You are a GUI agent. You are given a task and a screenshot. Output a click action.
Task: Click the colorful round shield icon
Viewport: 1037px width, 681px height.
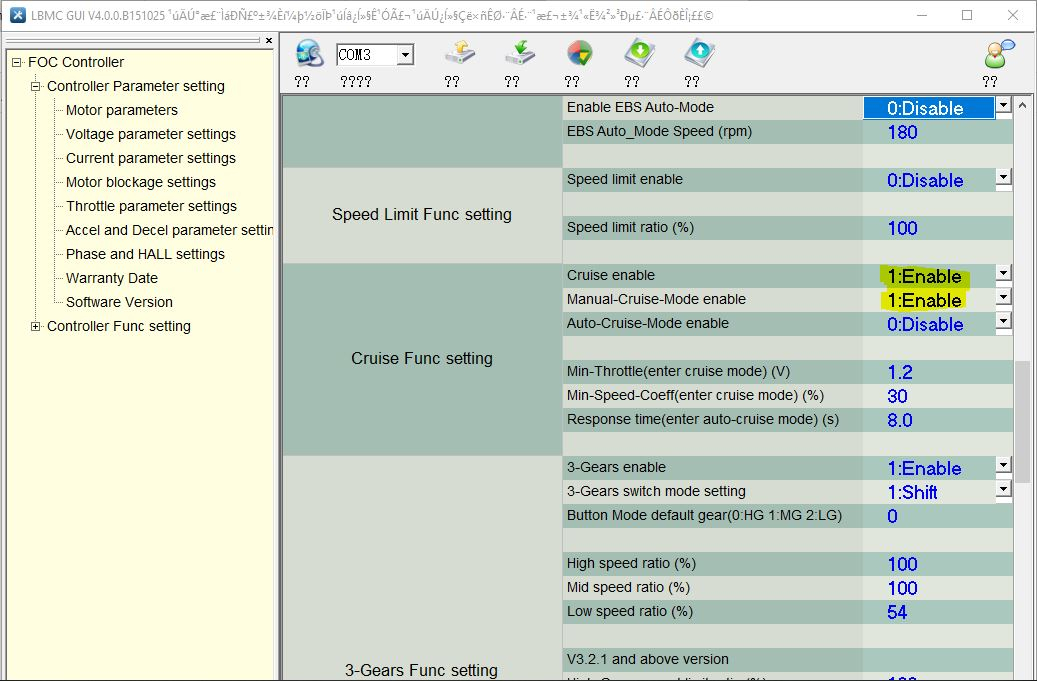[x=579, y=54]
